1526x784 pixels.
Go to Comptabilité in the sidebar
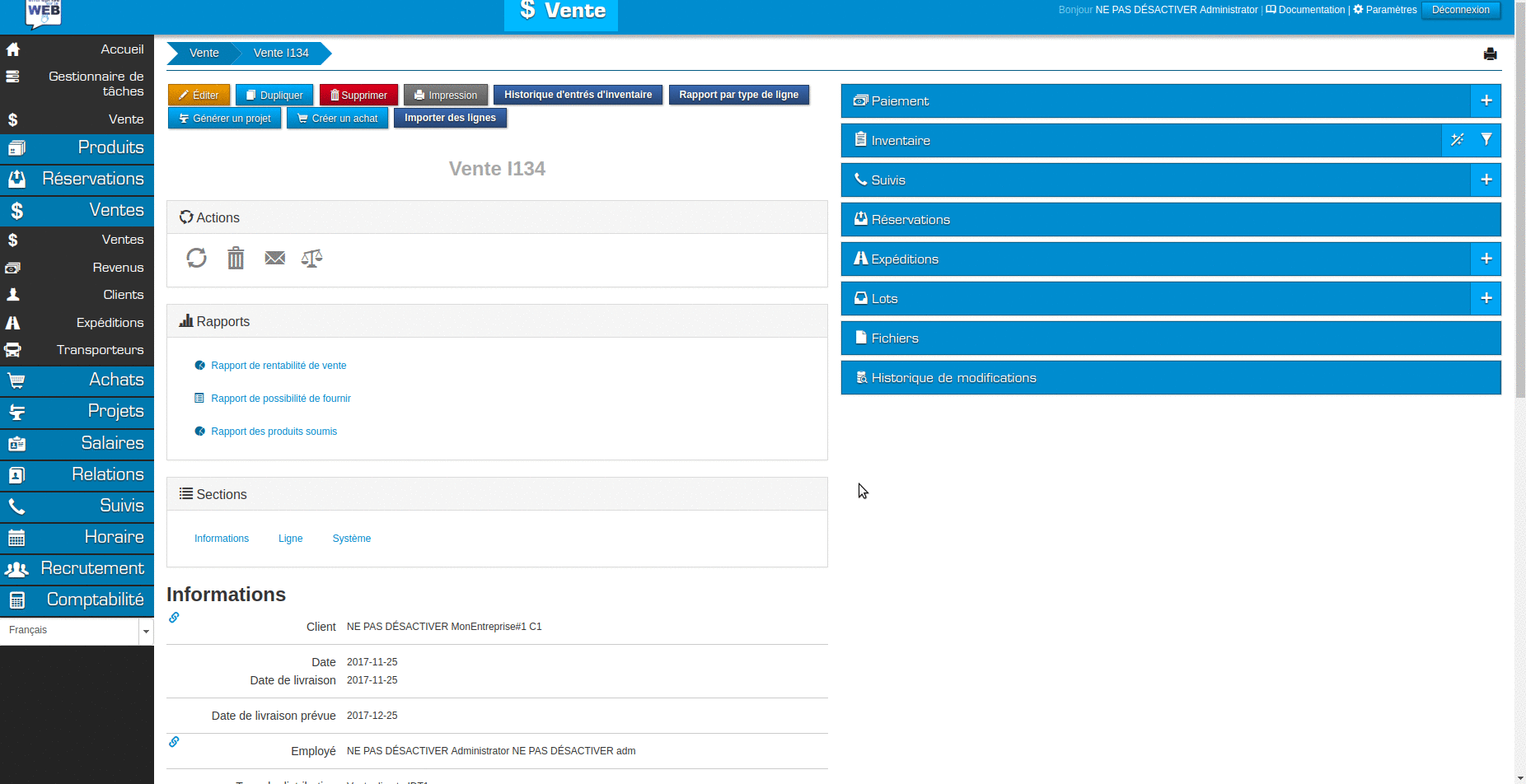pos(77,600)
